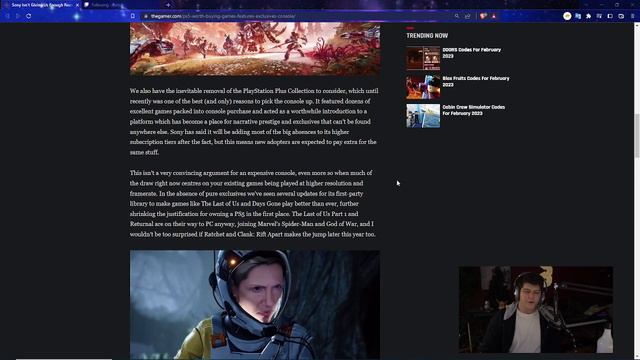Screen dimensions: 640x360
Task: Go back to the previous page
Action: pyautogui.click(x=7, y=16)
